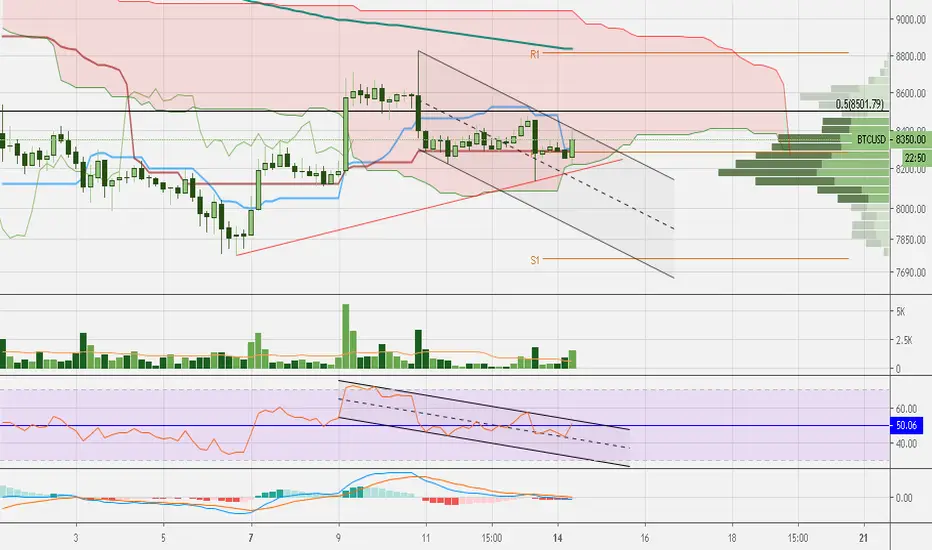Click 9000.00 on the price axis
932x550 pixels.
pos(911,20)
